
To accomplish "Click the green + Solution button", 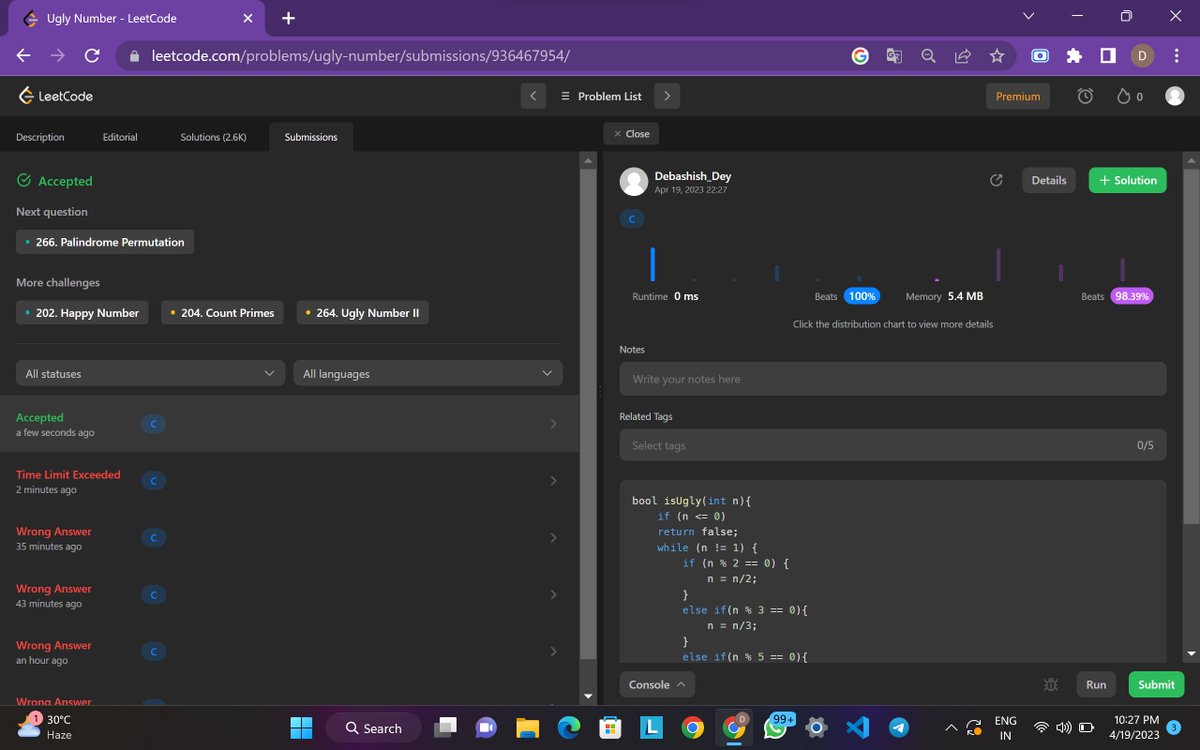I will tap(1128, 180).
